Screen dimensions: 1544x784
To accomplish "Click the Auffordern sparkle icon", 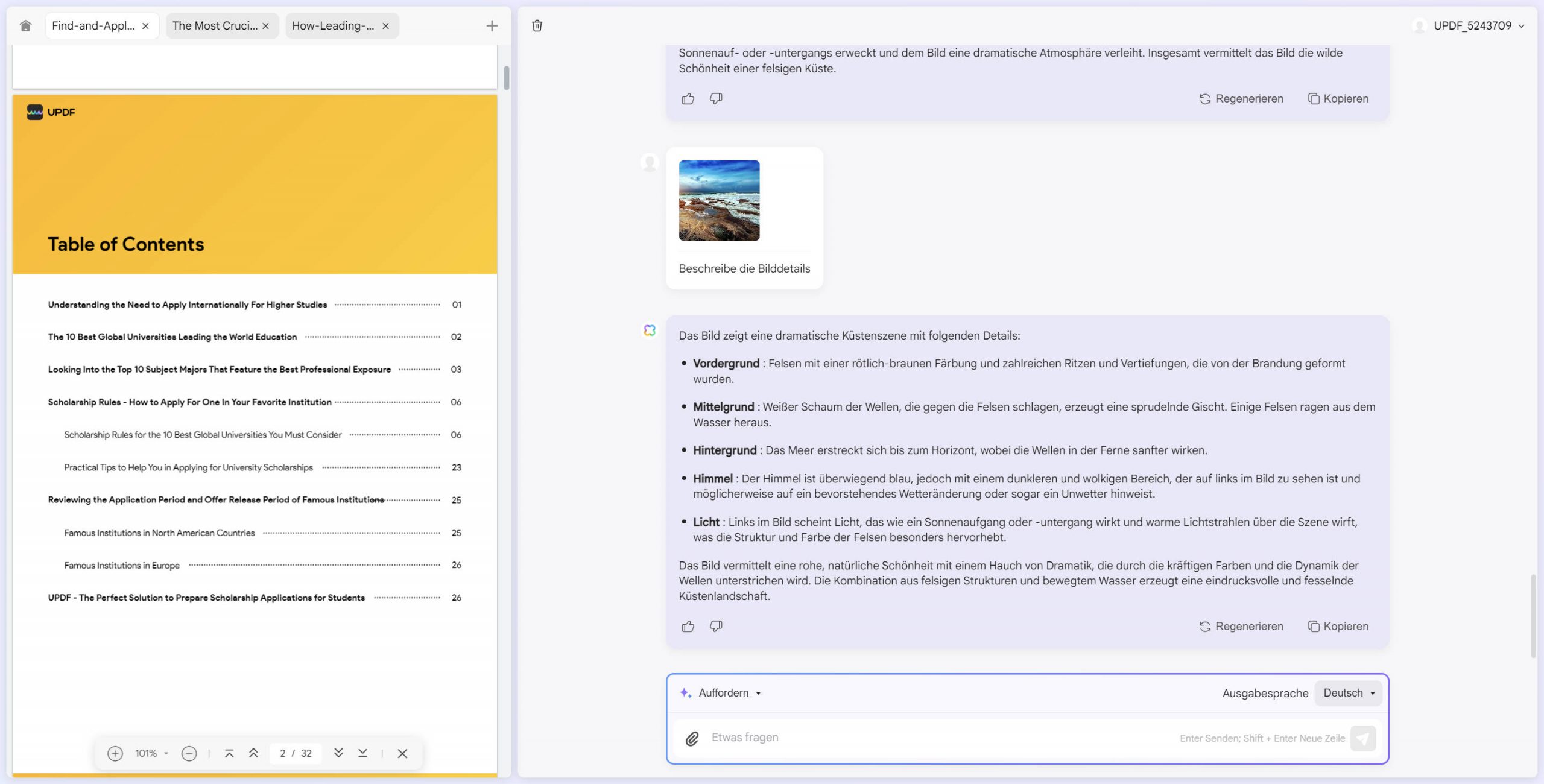I will 686,693.
